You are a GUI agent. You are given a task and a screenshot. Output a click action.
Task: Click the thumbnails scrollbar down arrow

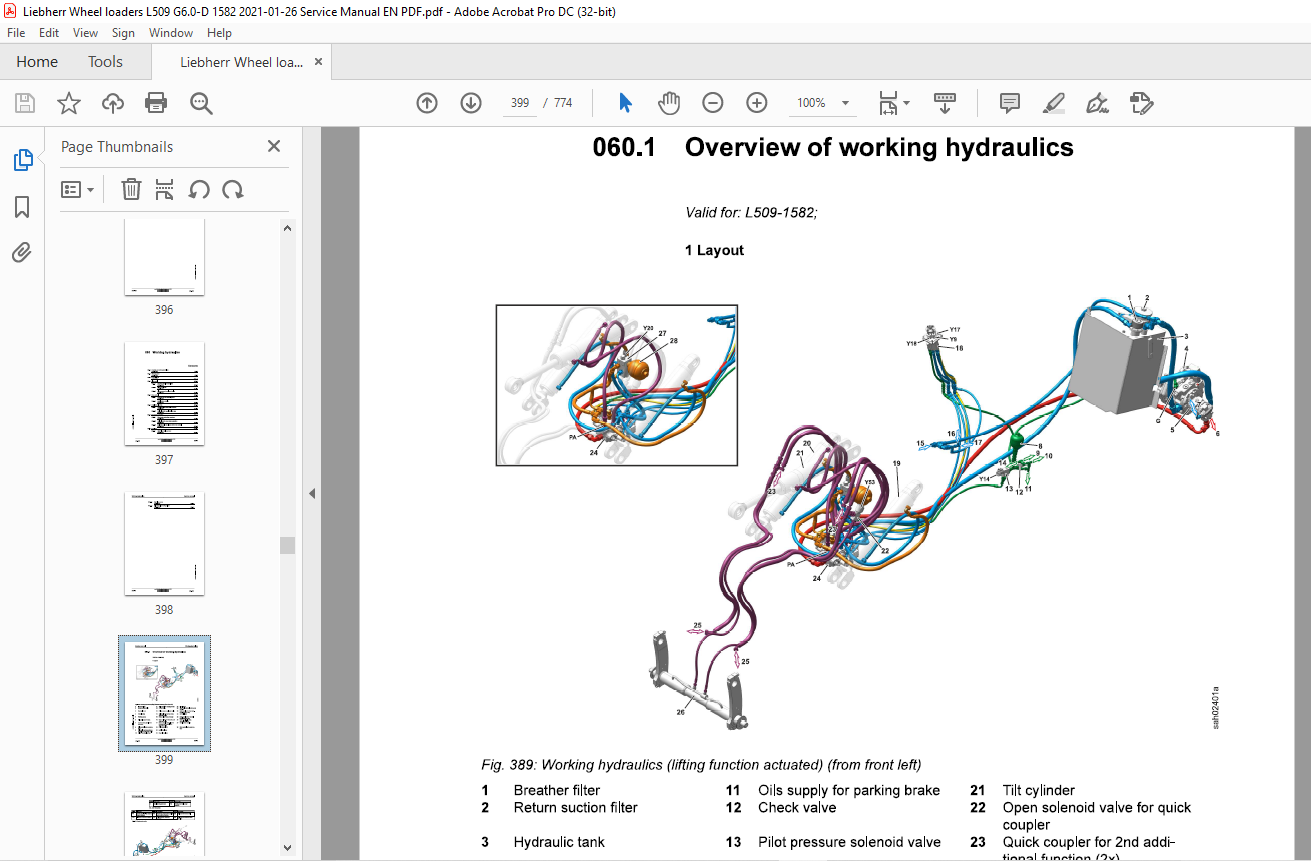point(288,847)
